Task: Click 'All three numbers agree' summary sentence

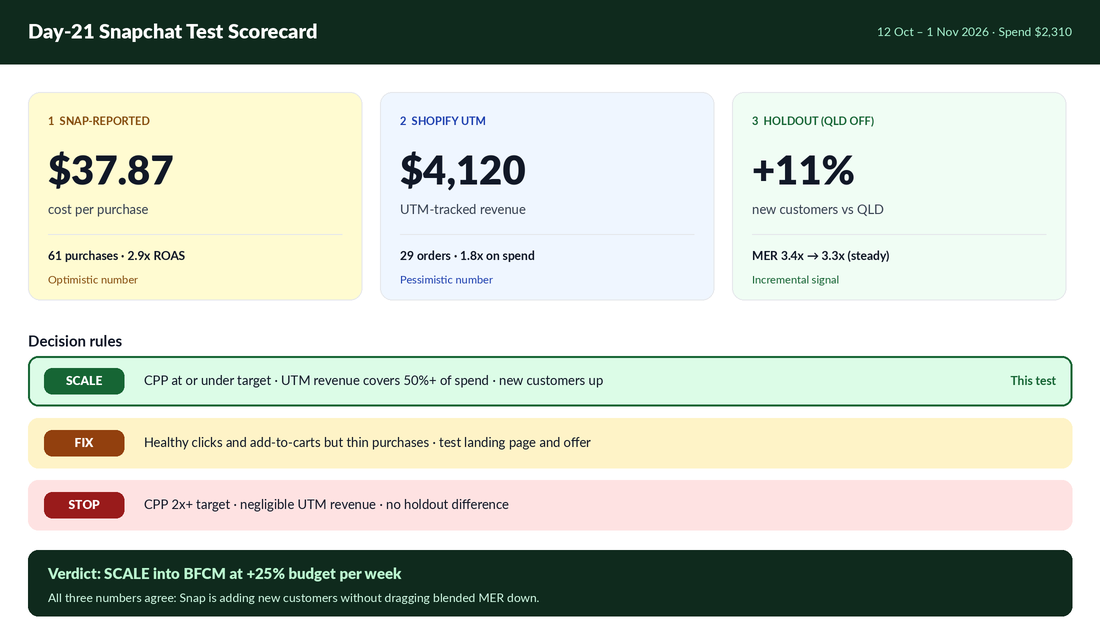Action: [293, 598]
